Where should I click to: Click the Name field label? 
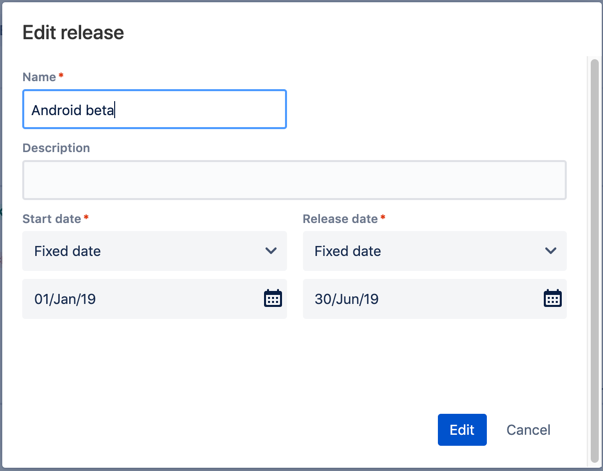point(39,77)
